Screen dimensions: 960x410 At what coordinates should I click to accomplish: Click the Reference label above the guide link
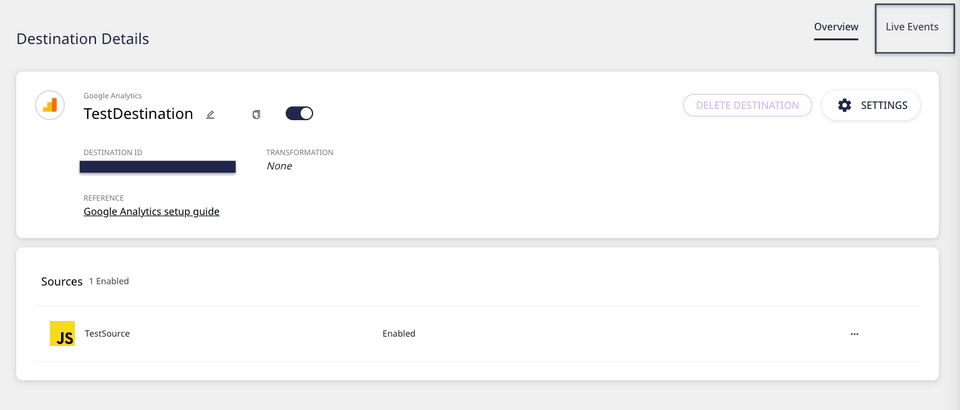point(103,198)
